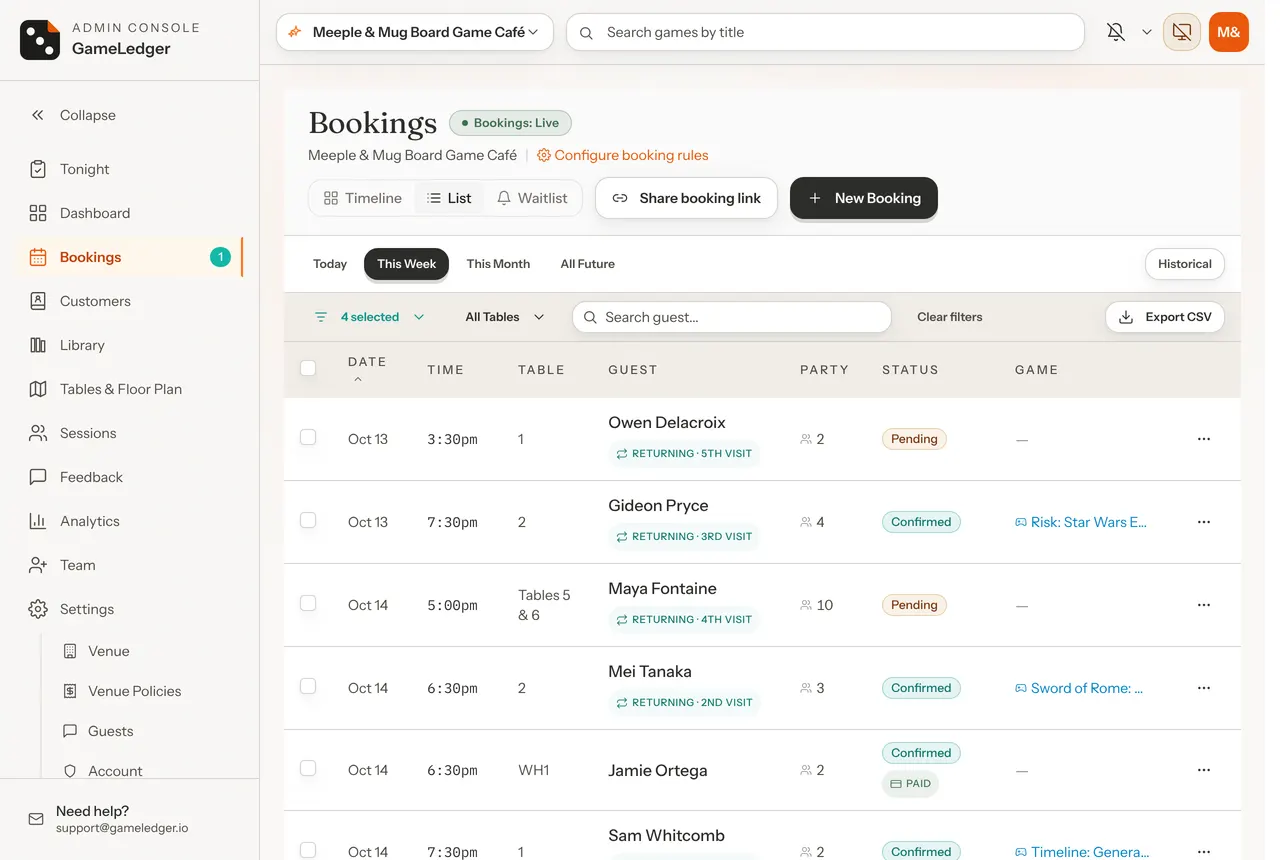The height and width of the screenshot is (860, 1280).
Task: Open Customers in the sidebar
Action: [x=130, y=301]
